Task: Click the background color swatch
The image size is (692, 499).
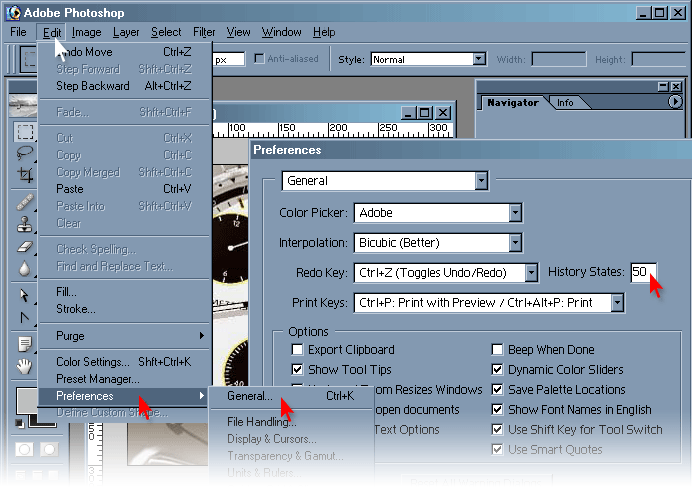Action: click(43, 422)
